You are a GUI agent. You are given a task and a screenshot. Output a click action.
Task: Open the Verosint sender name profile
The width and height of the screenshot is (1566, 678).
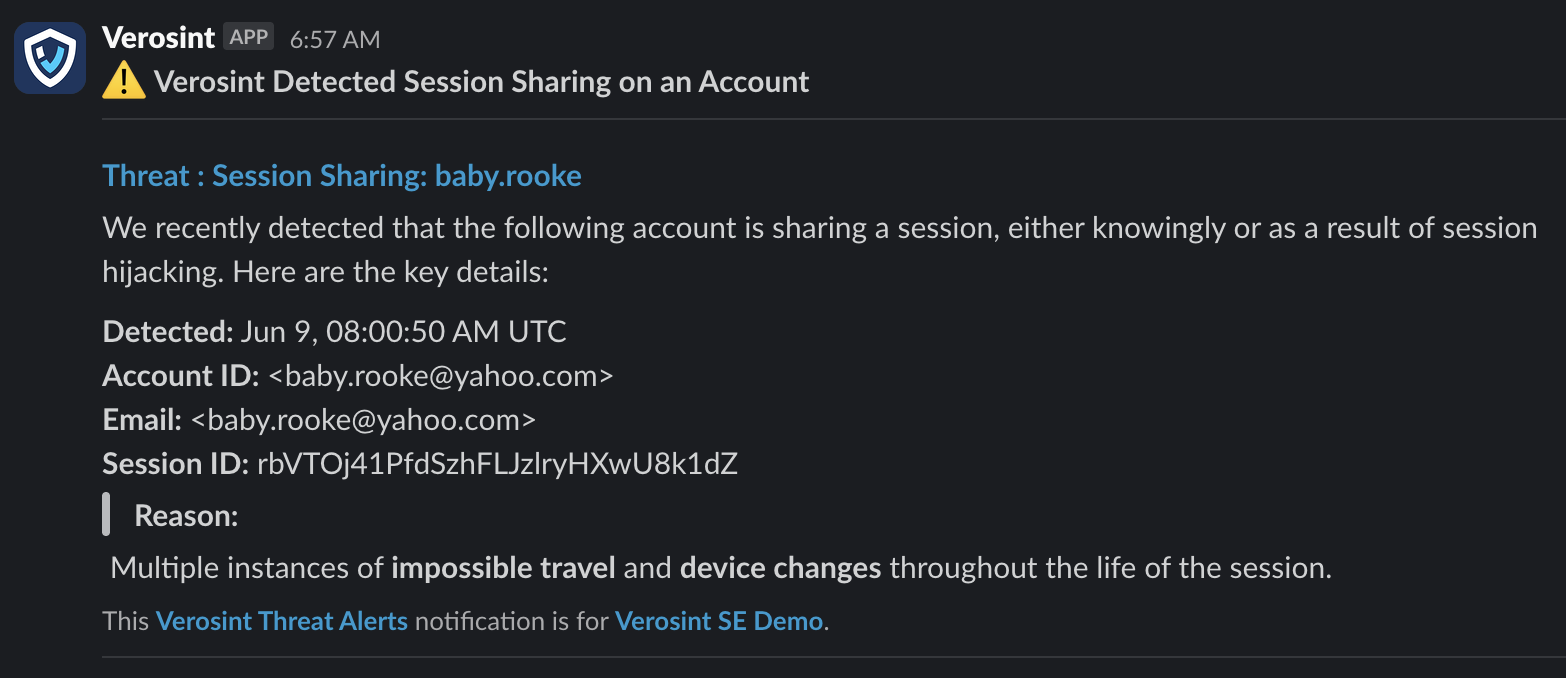point(159,38)
